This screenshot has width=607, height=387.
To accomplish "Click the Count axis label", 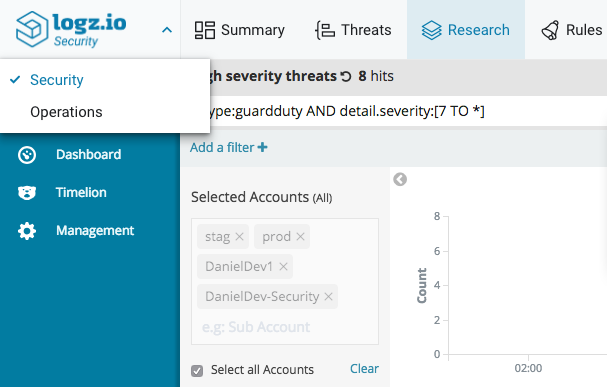I will coord(422,286).
